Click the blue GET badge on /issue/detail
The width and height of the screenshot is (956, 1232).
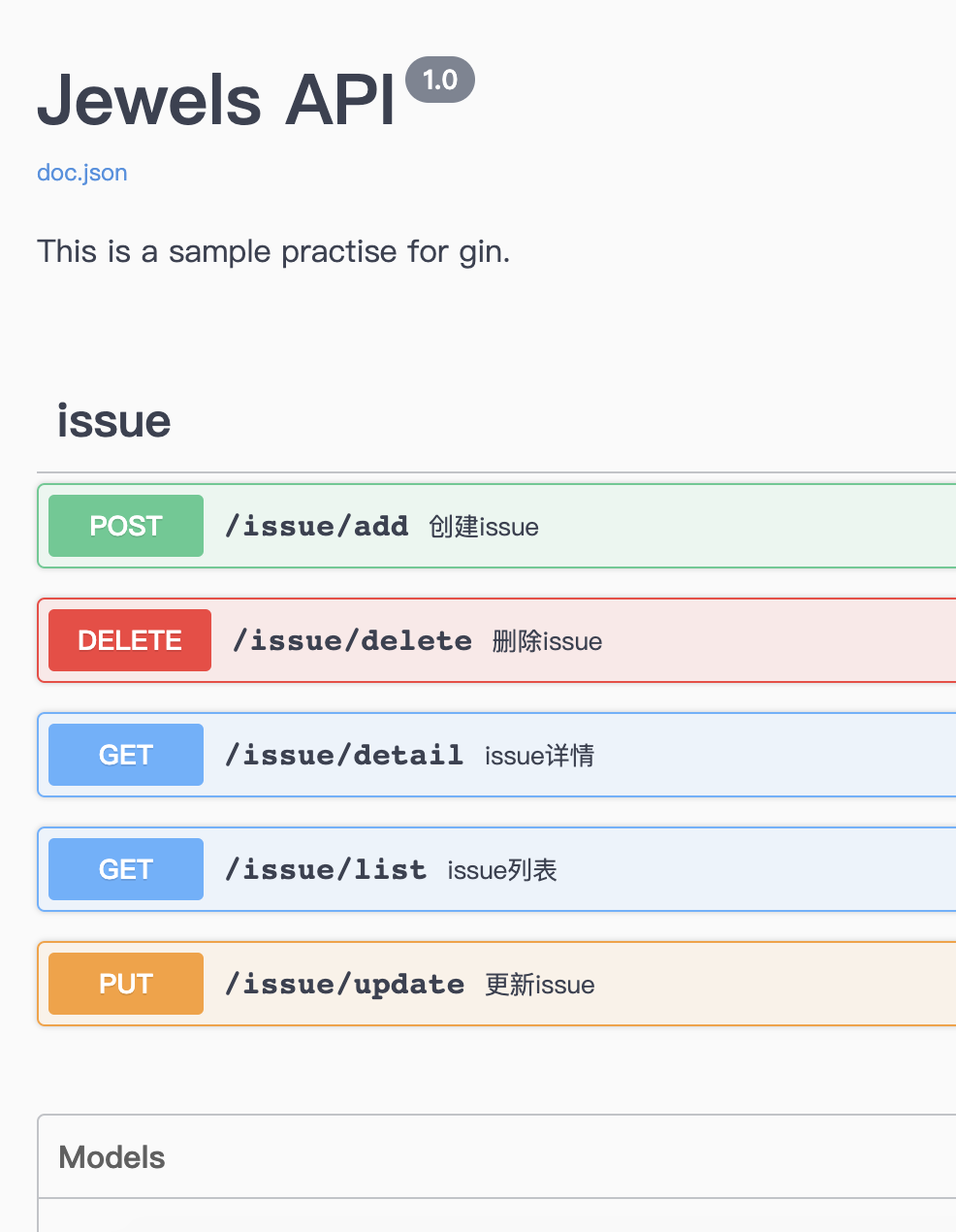coord(125,754)
